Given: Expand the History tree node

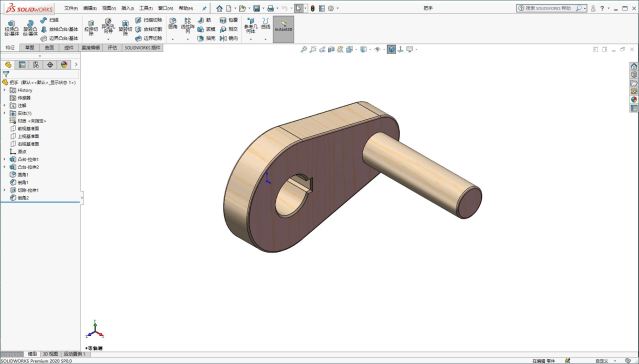Looking at the screenshot, I should (5, 90).
